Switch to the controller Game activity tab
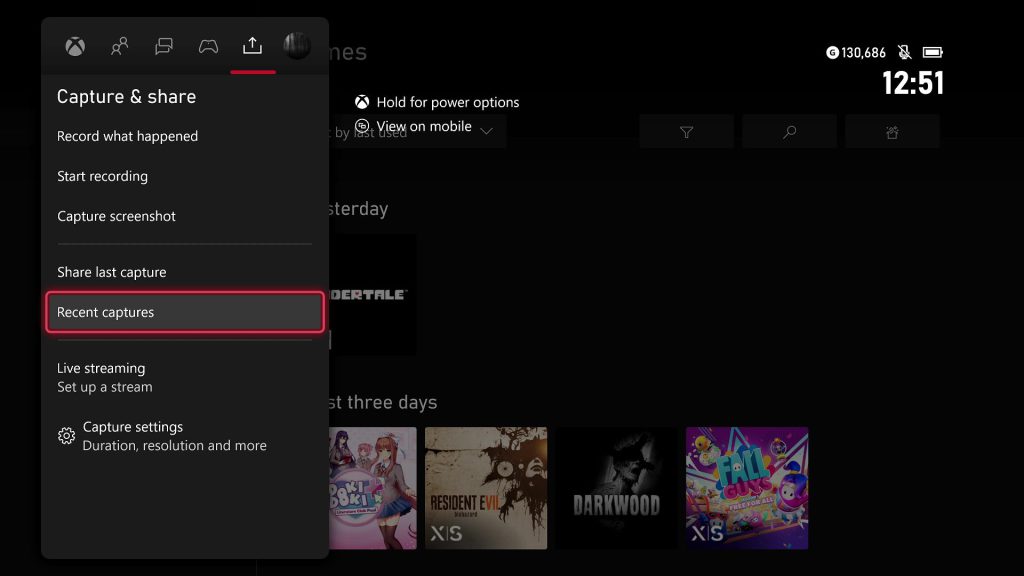Screen dimensions: 1024x576 (208, 46)
